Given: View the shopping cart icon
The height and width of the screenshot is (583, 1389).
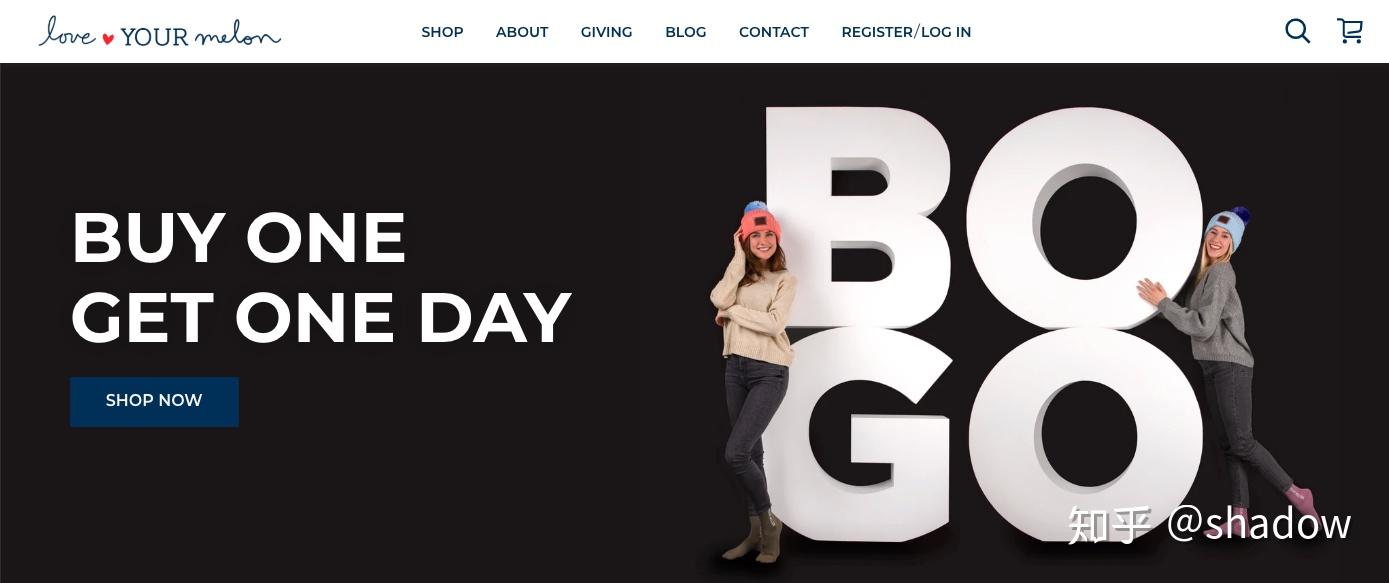Looking at the screenshot, I should click(1350, 31).
